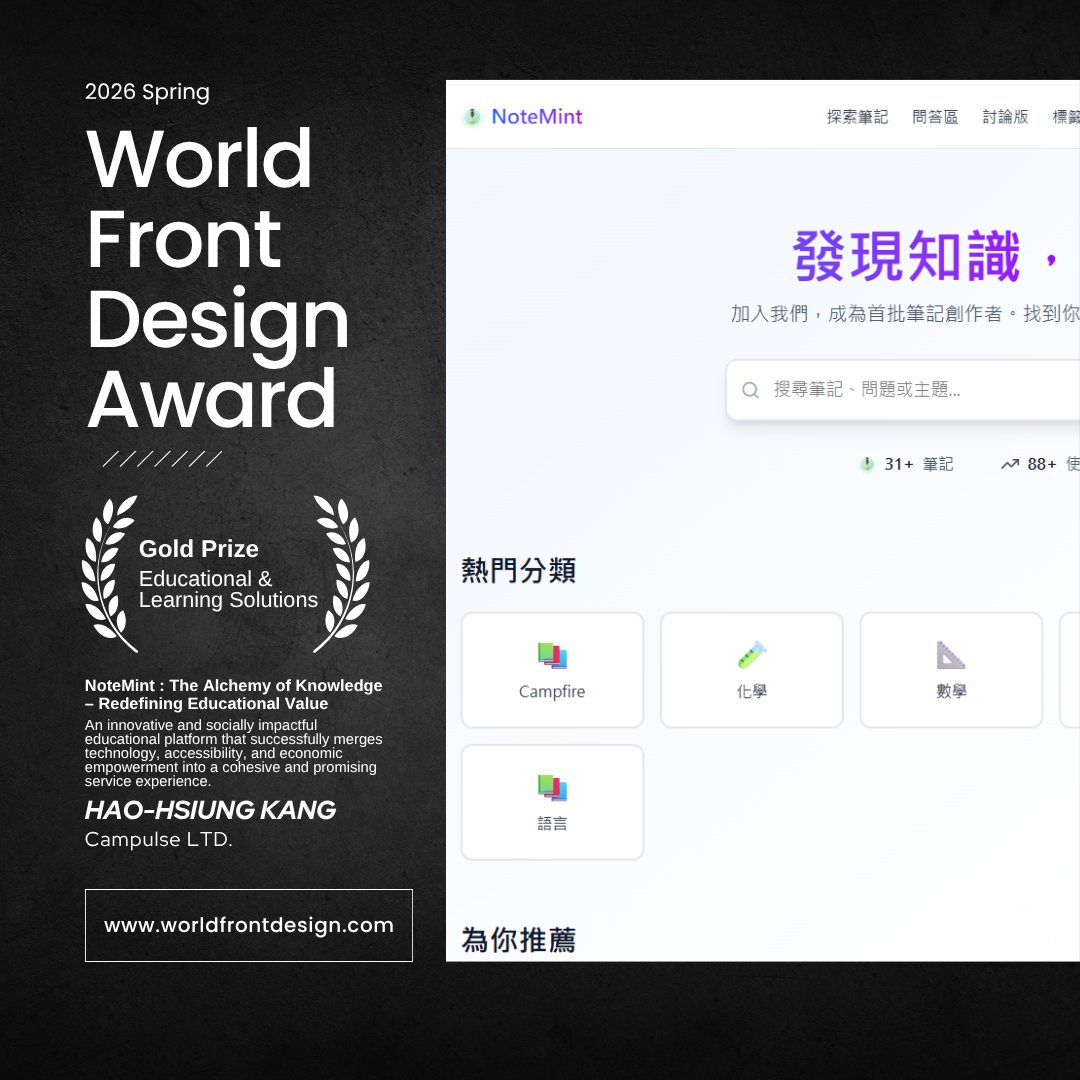Open the 化學 category card

click(x=751, y=670)
